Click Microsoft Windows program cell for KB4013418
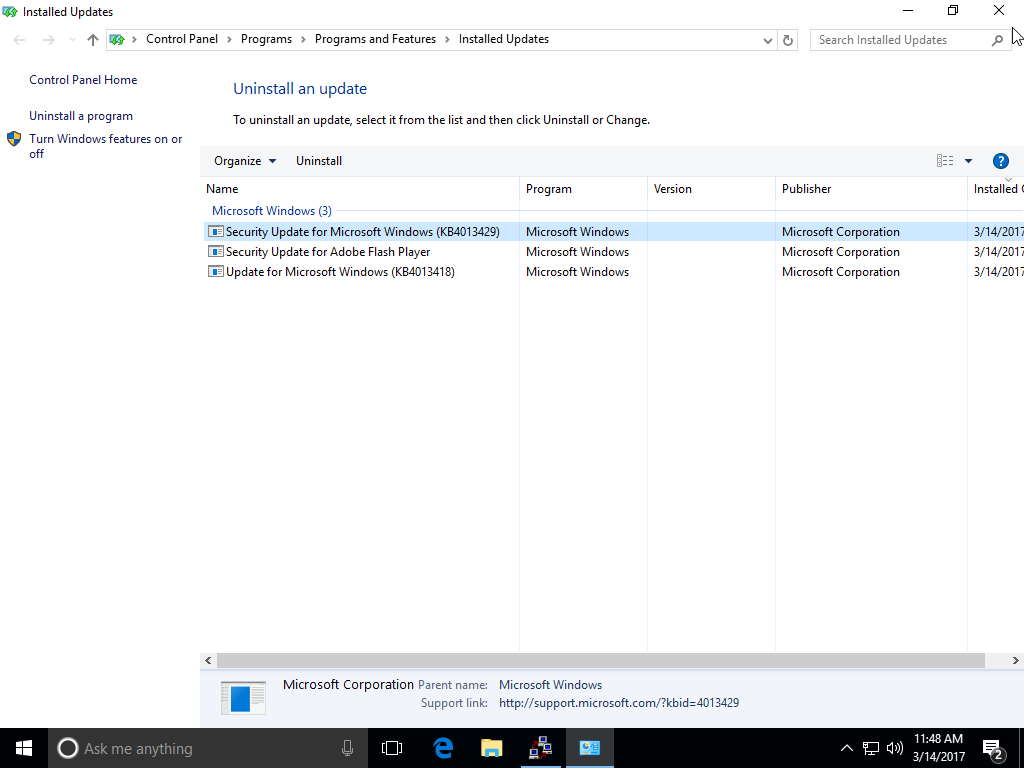Viewport: 1024px width, 768px height. point(577,272)
